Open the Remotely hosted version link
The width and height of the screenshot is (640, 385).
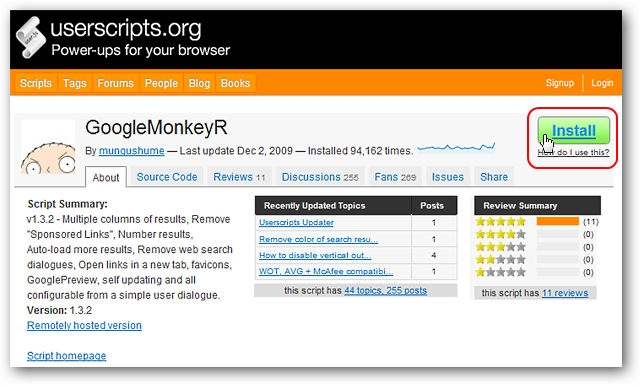[84, 325]
